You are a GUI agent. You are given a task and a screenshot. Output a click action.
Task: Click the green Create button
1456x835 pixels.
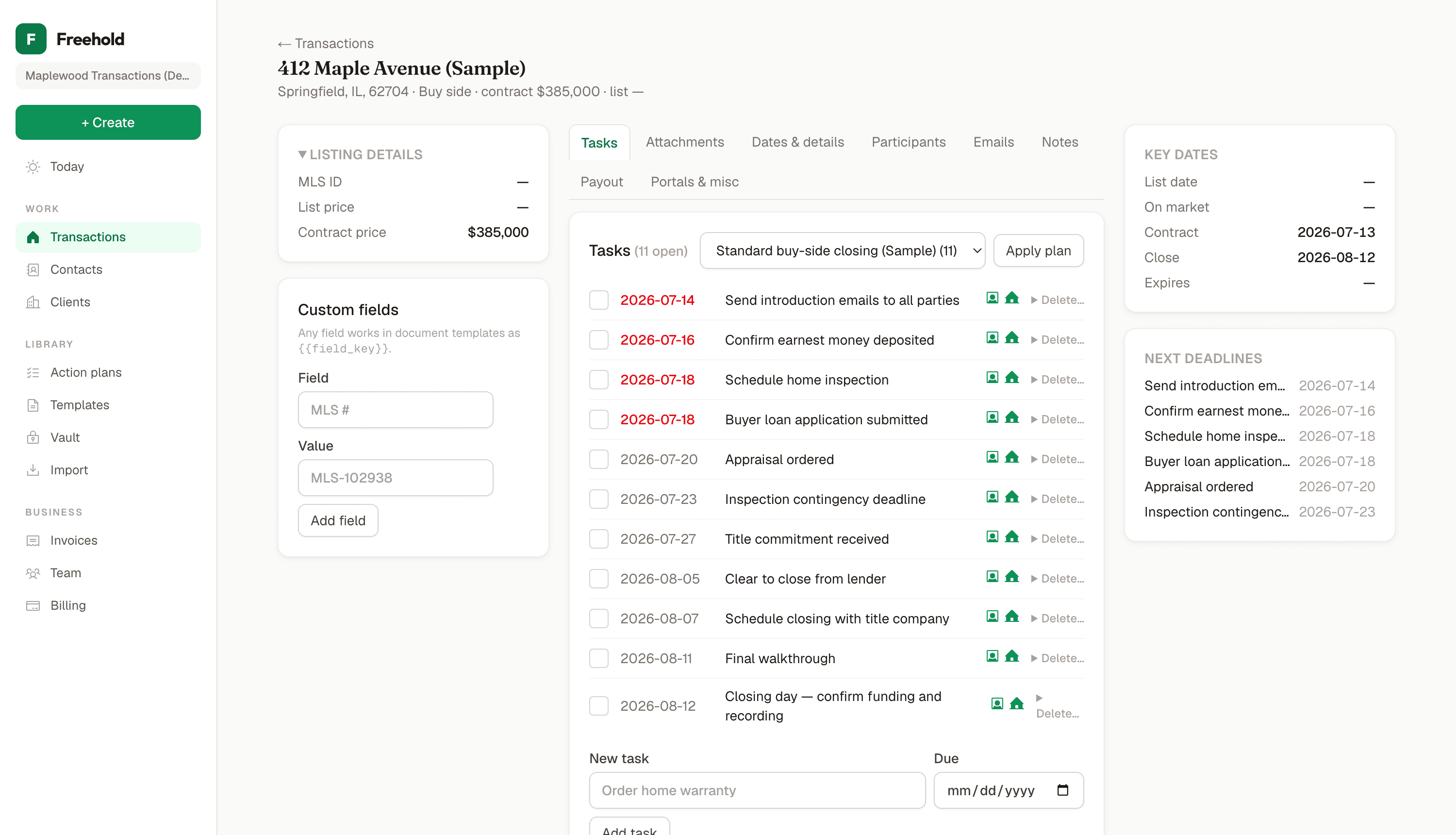coord(108,123)
